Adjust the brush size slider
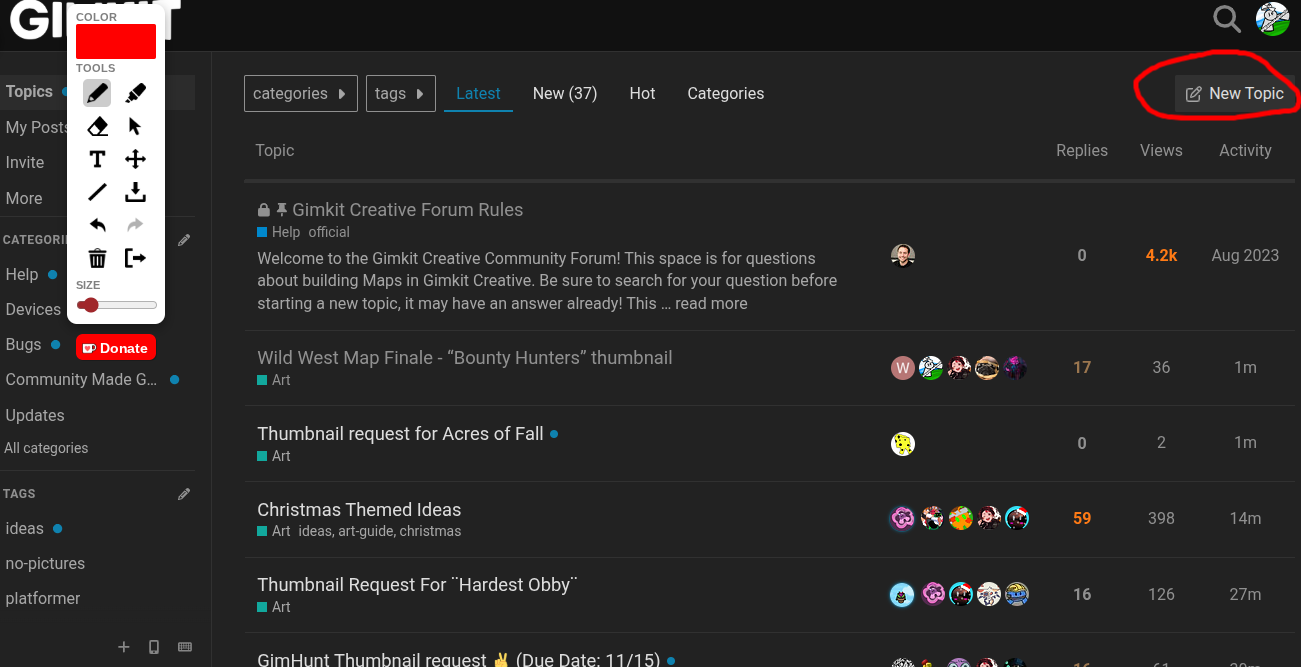The height and width of the screenshot is (667, 1301). point(116,305)
